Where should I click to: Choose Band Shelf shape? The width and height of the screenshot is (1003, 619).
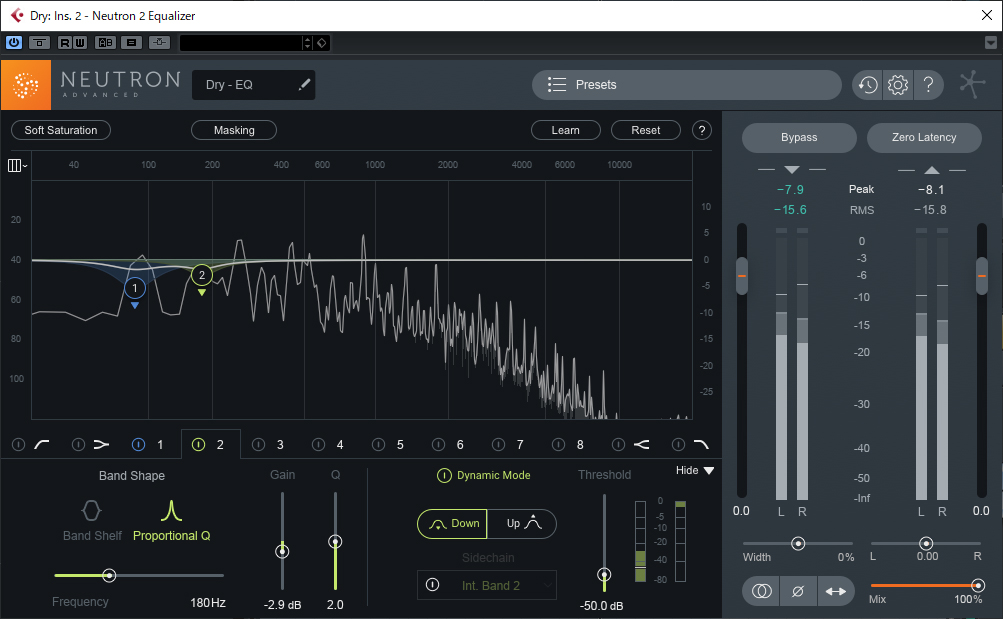pos(91,521)
